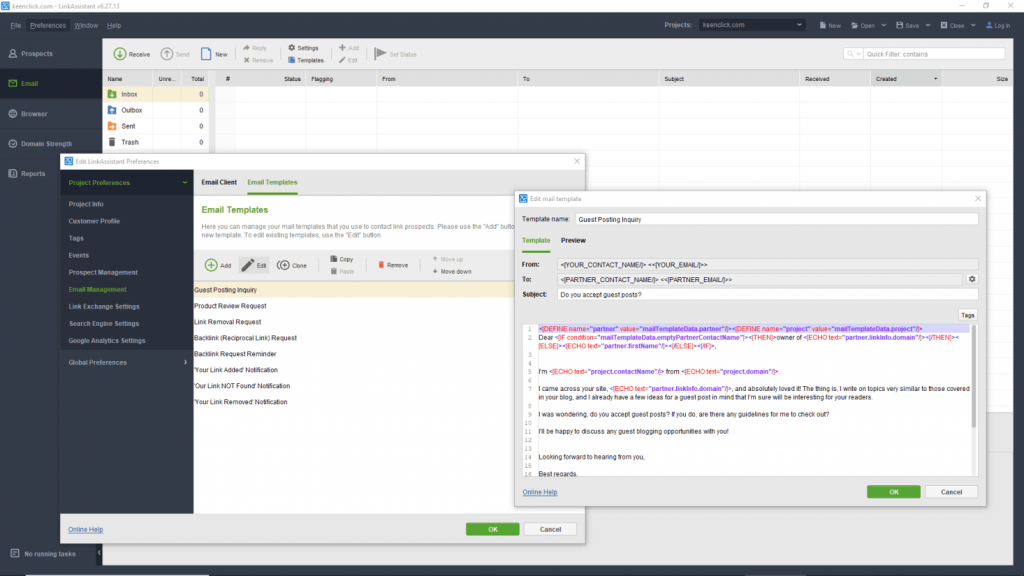The width and height of the screenshot is (1024, 576).
Task: Click Cancel in the Edit mail template dialog
Action: (x=951, y=492)
